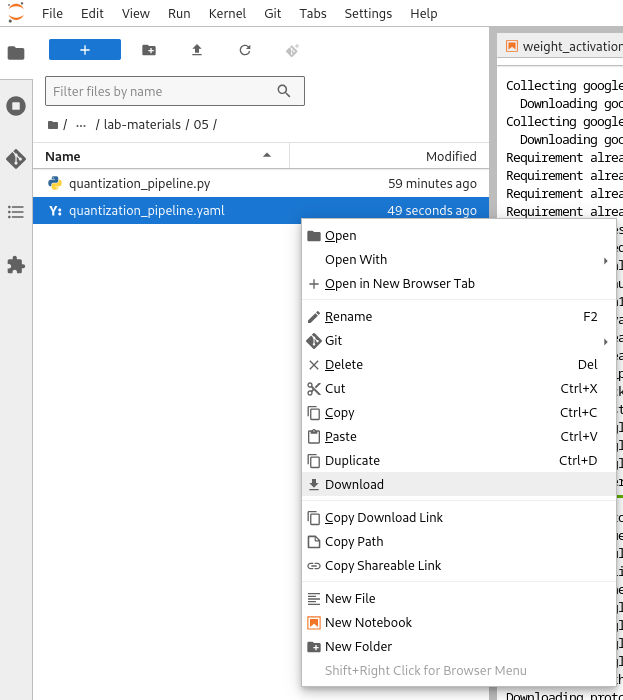623x700 pixels.
Task: Expand the Git context submenu
Action: tap(459, 341)
